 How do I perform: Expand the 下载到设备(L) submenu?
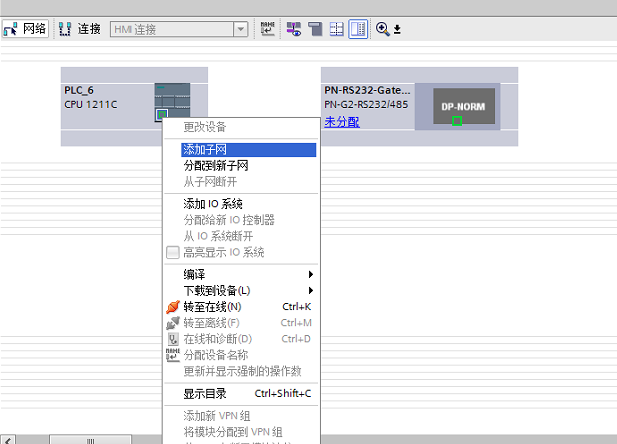click(241, 290)
